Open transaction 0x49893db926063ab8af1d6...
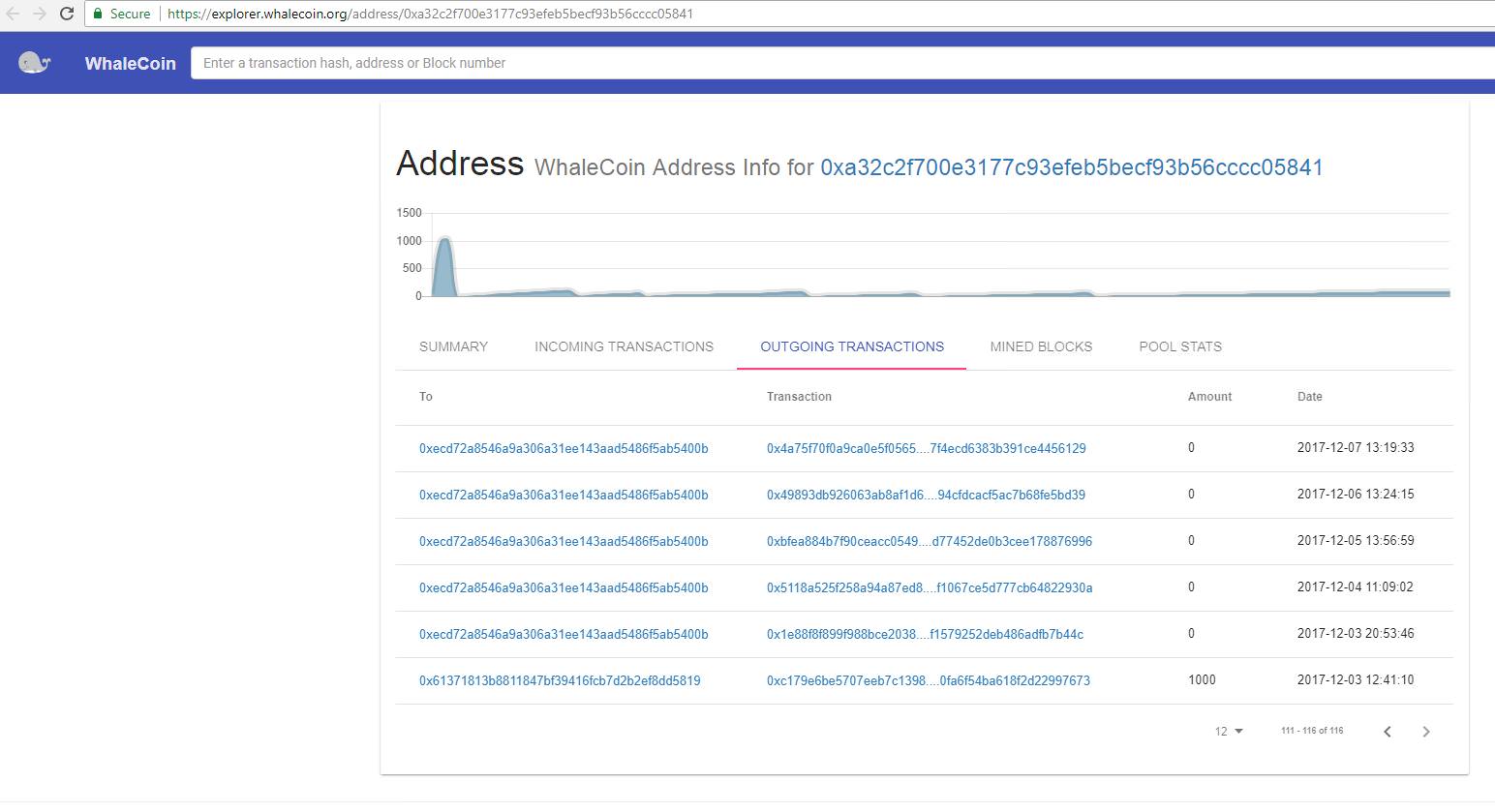This screenshot has width=1495, height=812. (926, 495)
